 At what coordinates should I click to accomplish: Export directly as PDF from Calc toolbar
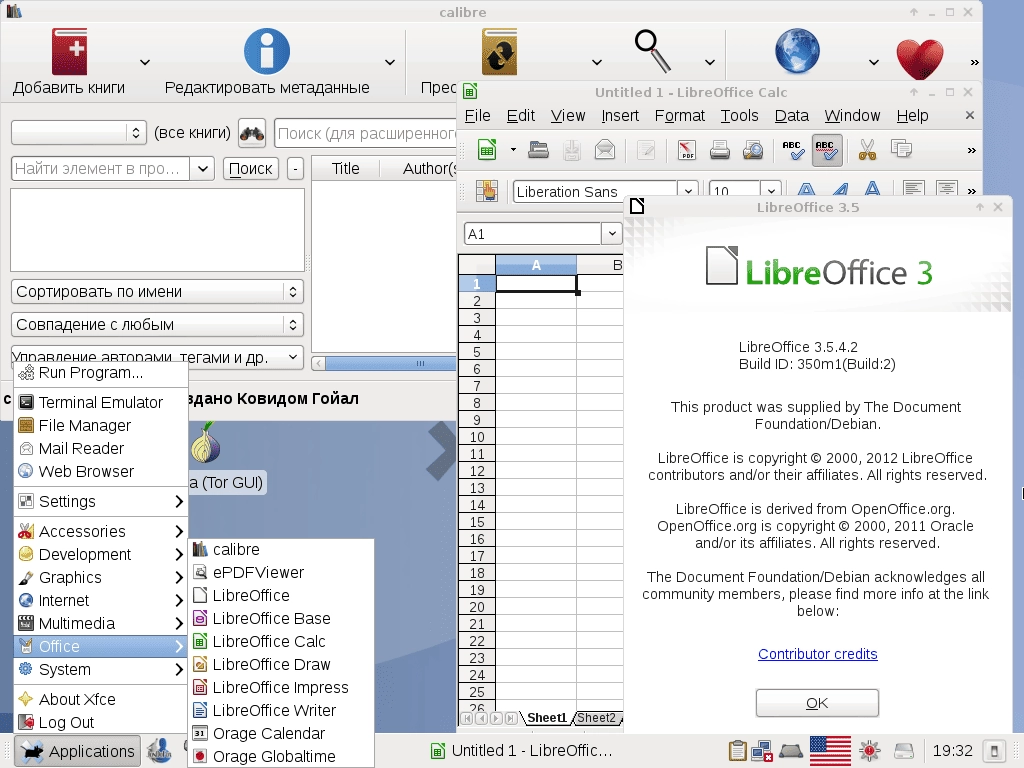tap(686, 150)
